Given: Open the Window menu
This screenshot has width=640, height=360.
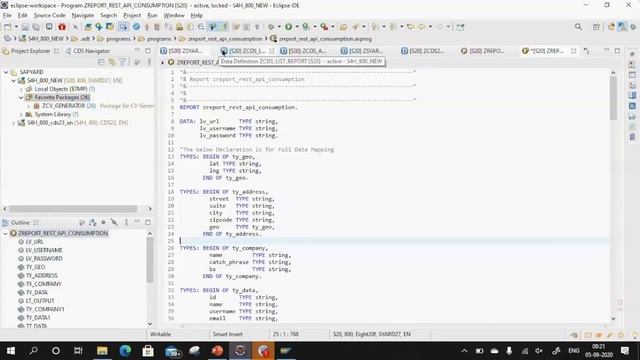Looking at the screenshot, I should [x=174, y=15].
